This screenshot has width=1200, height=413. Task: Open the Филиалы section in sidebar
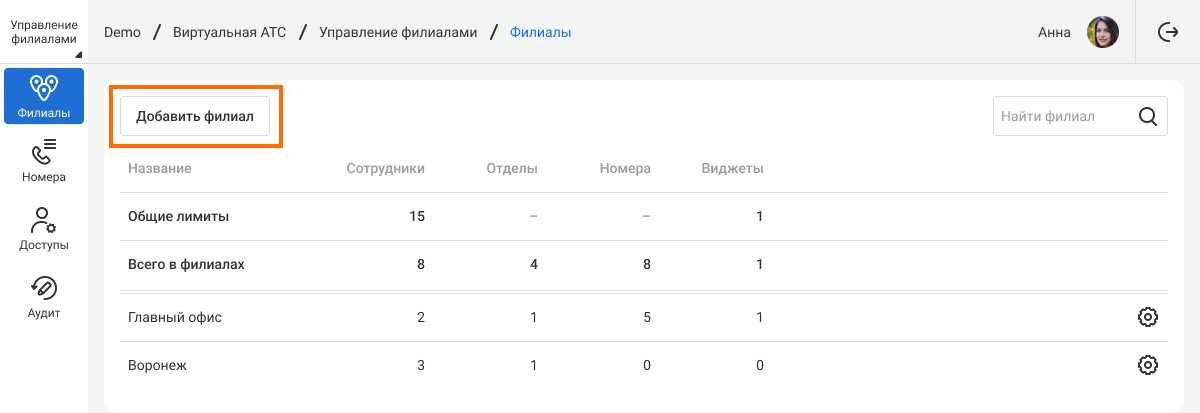pos(43,96)
